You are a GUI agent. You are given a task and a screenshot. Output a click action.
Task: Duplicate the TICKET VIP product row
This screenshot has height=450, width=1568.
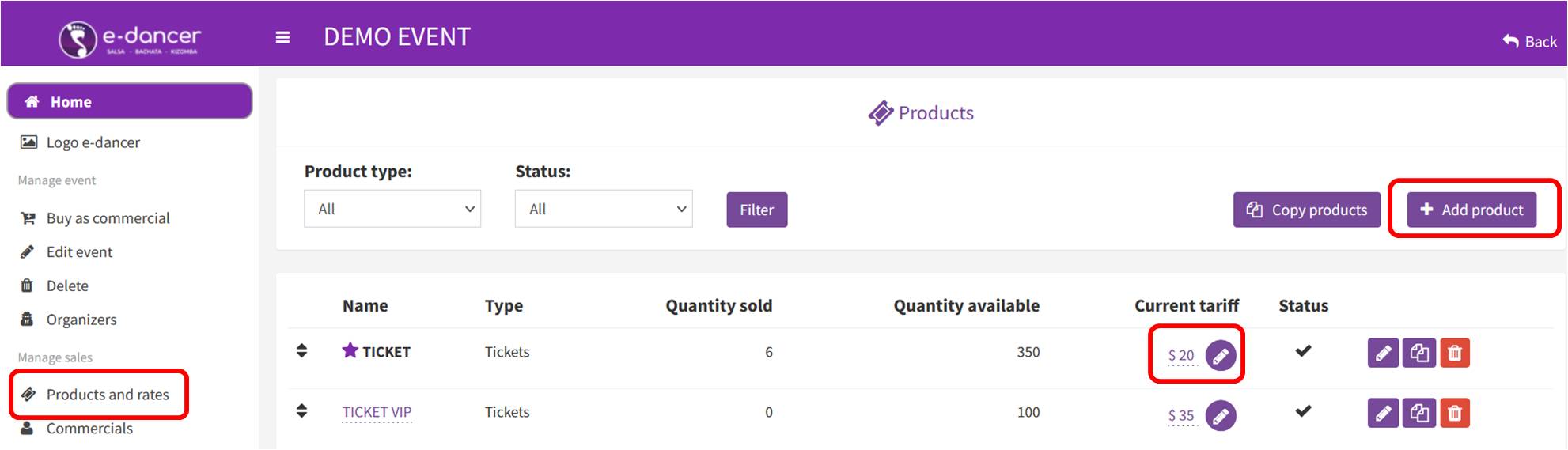click(1419, 413)
